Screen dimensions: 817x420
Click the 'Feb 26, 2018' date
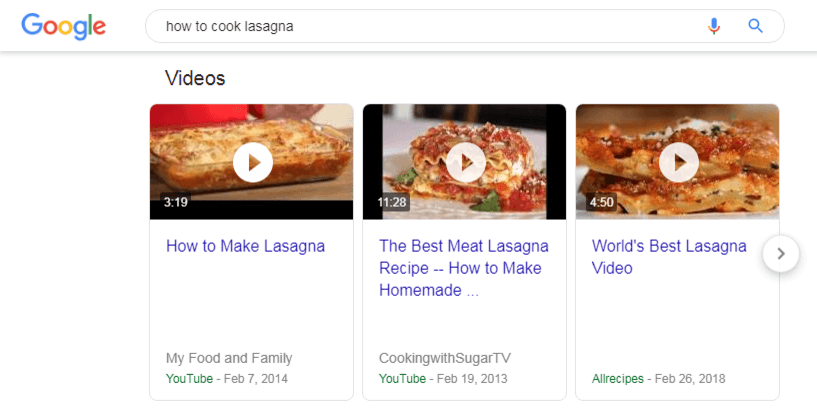coord(690,379)
